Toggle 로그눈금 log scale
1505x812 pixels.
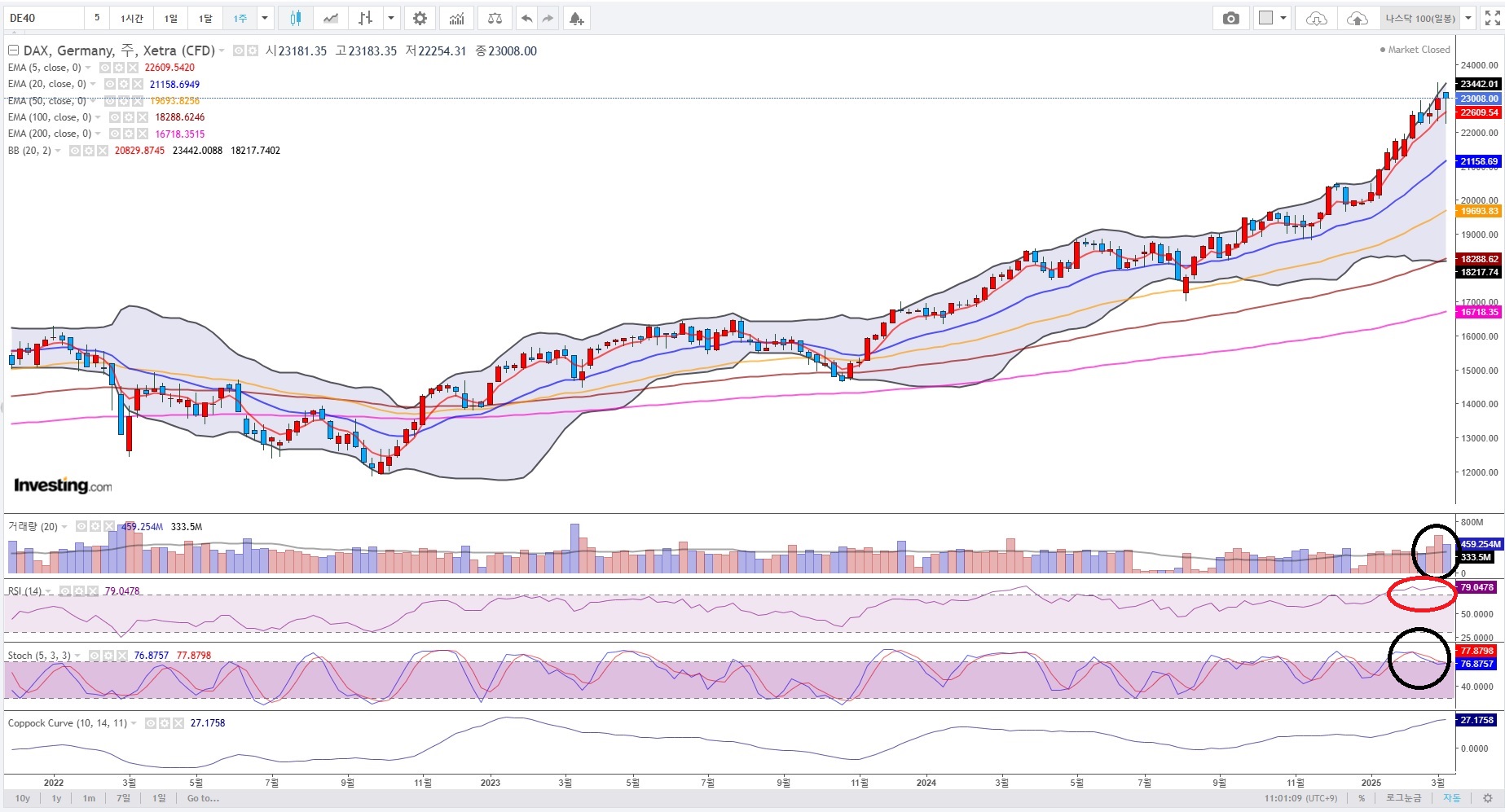1403,798
